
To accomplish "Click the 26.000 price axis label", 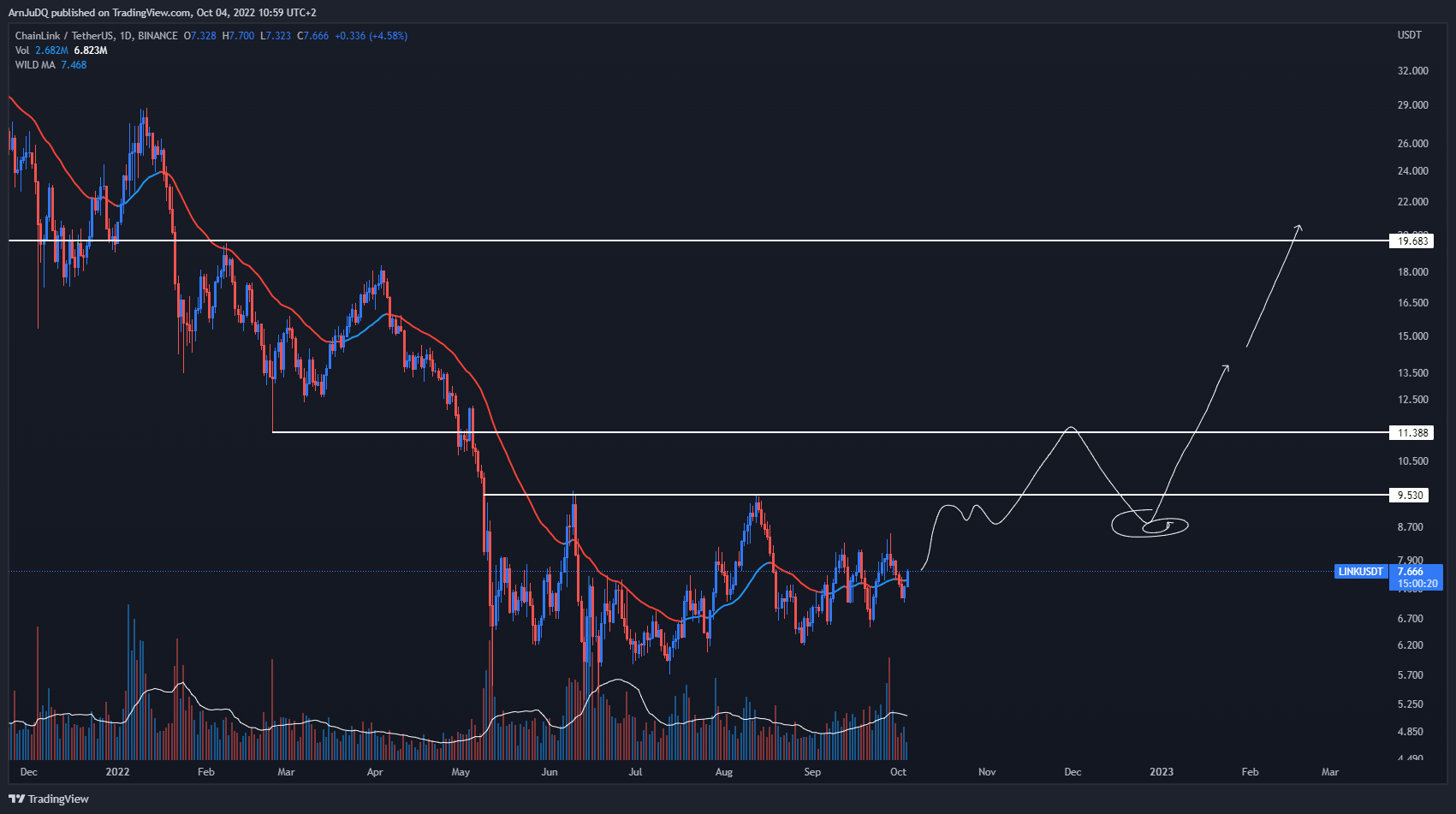I will [1412, 144].
